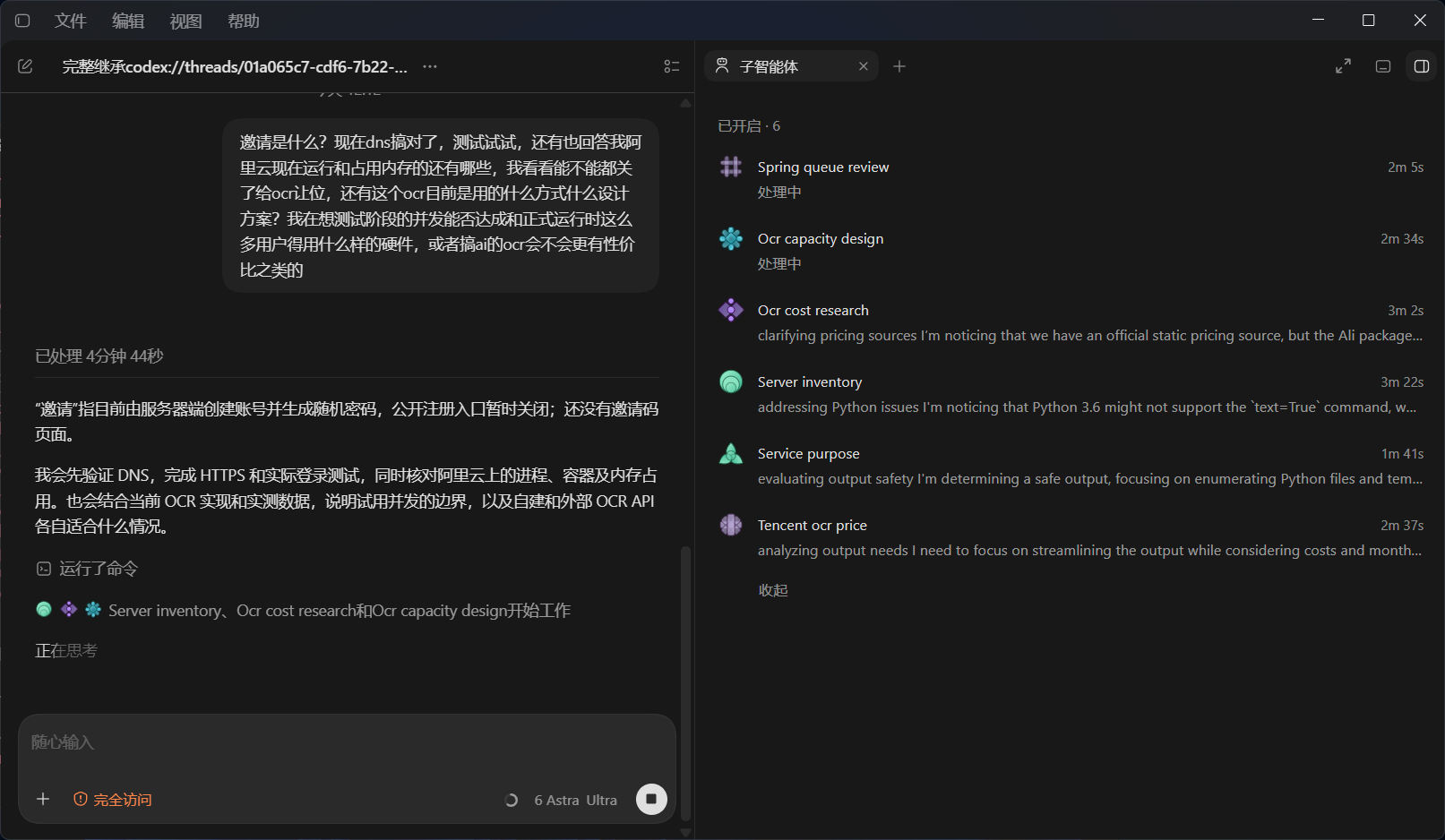Image resolution: width=1445 pixels, height=840 pixels.
Task: Click the Ocr capacity design avatar icon
Action: click(x=731, y=238)
